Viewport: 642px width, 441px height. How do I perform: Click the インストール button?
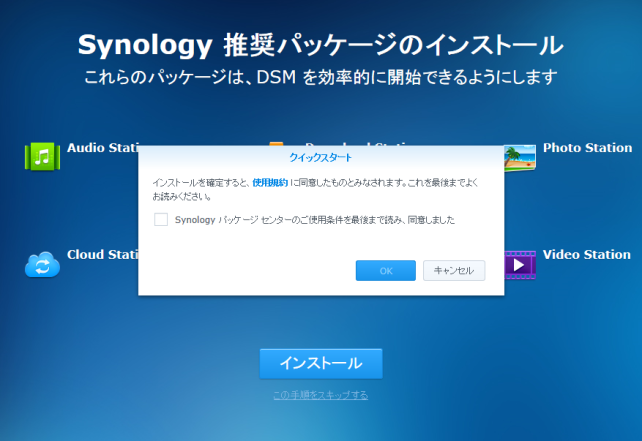pyautogui.click(x=321, y=364)
